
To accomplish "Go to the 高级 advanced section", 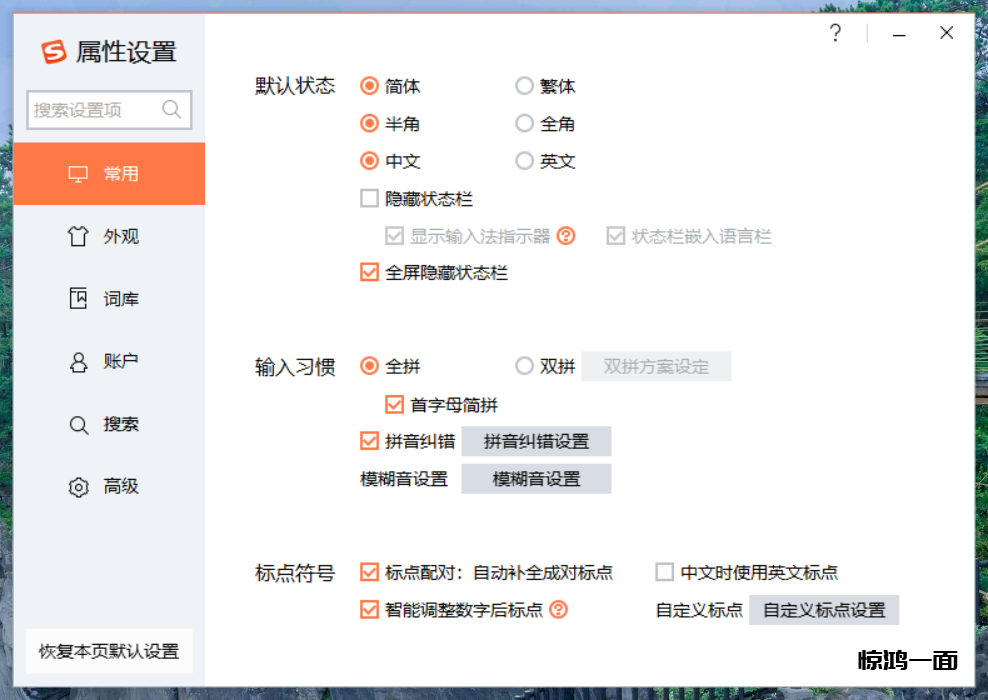I will click(108, 487).
